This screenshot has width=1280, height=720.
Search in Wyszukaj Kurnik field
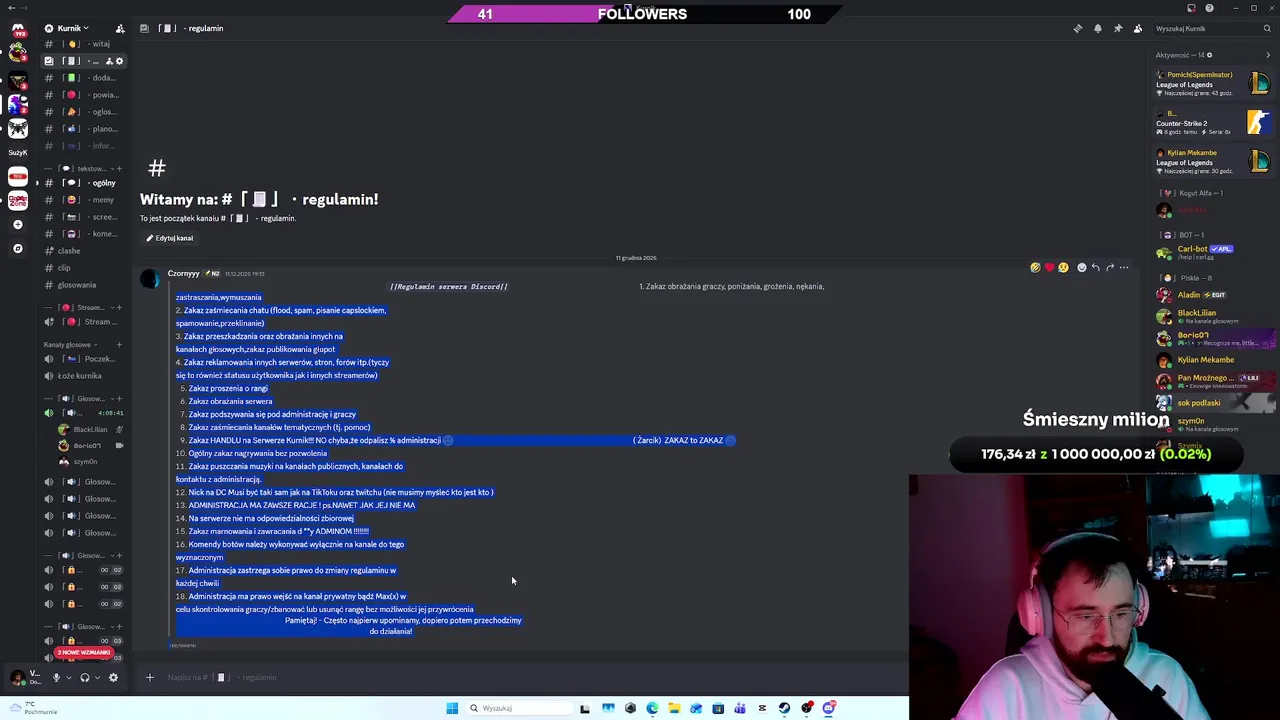coord(1213,28)
